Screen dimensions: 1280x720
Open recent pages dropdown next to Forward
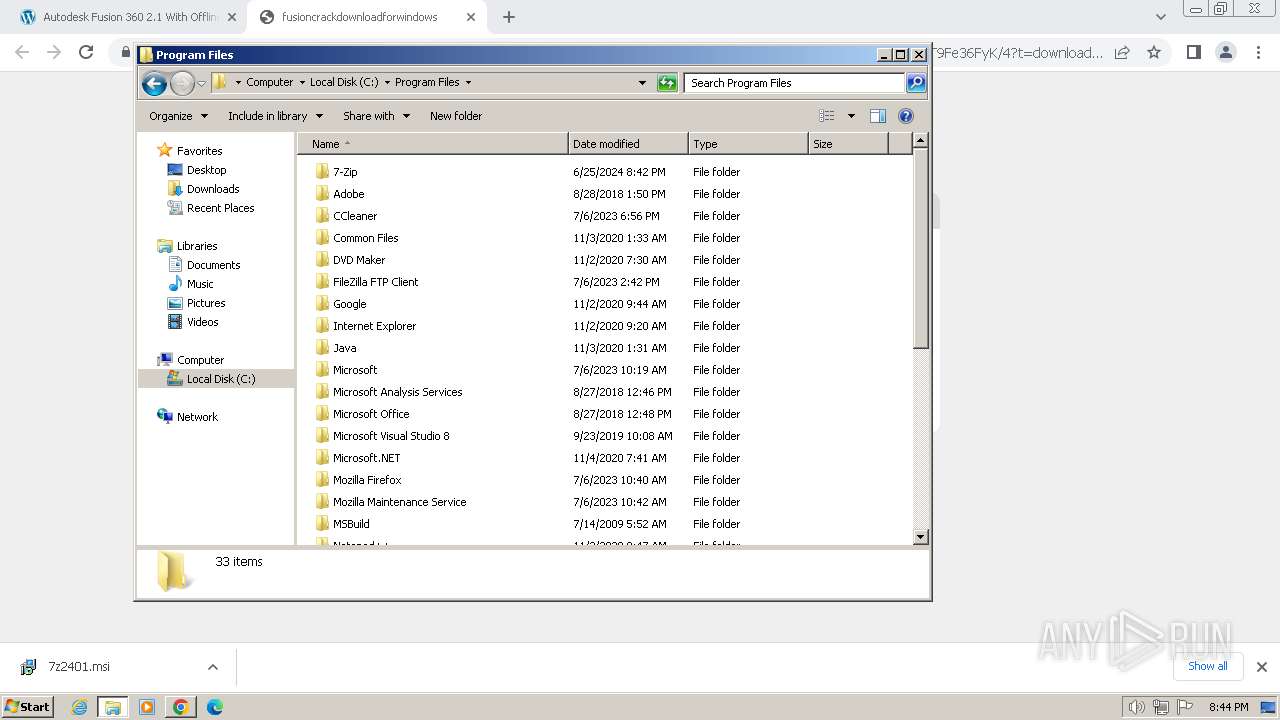pos(201,84)
